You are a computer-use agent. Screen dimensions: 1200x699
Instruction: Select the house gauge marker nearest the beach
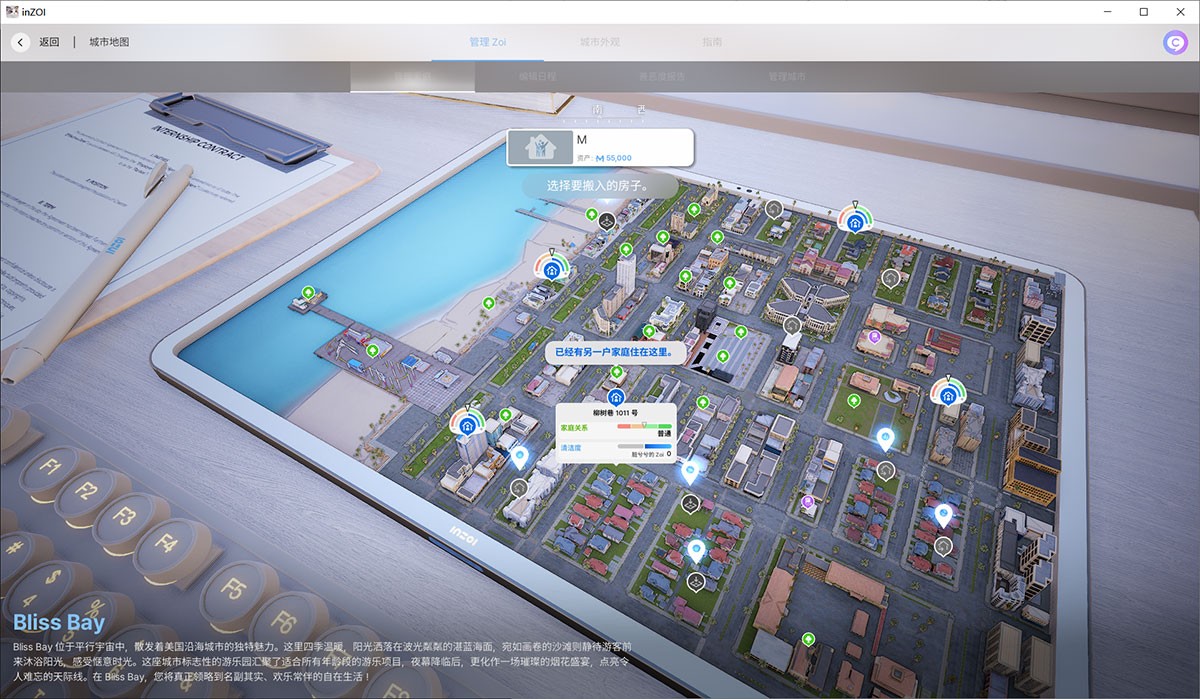pos(551,269)
